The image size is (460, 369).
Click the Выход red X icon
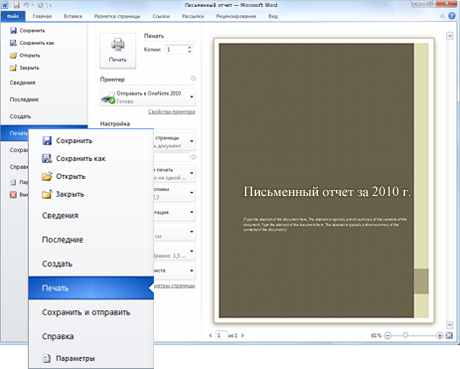point(13,195)
